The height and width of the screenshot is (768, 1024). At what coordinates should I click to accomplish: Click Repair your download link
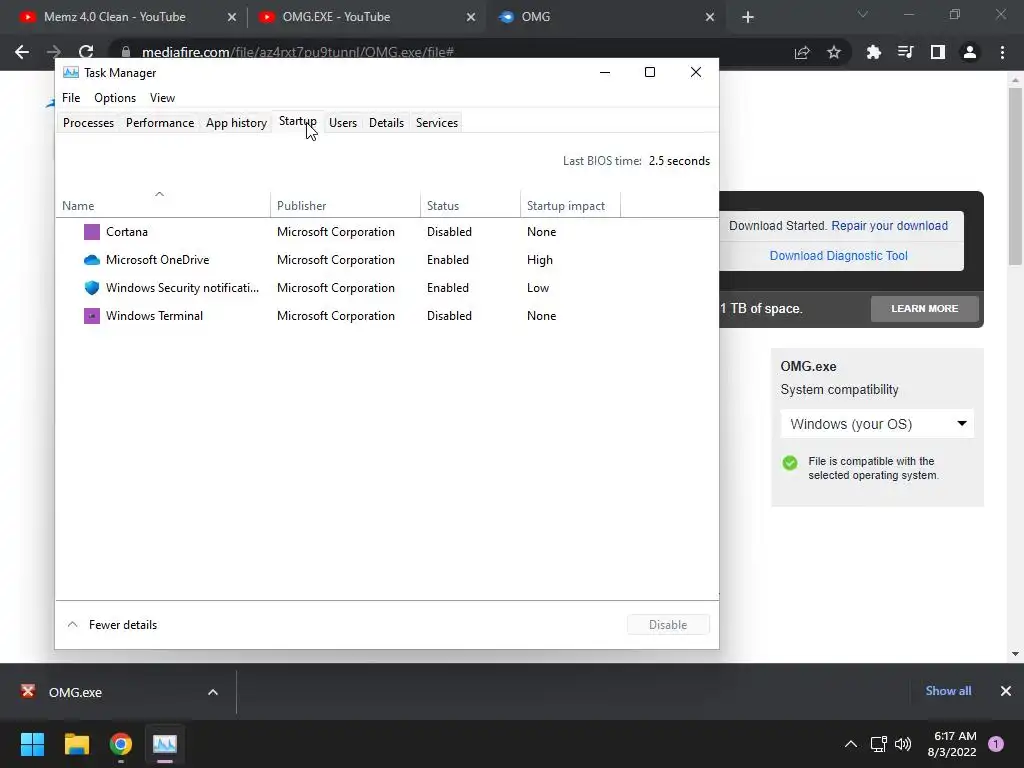click(x=889, y=226)
